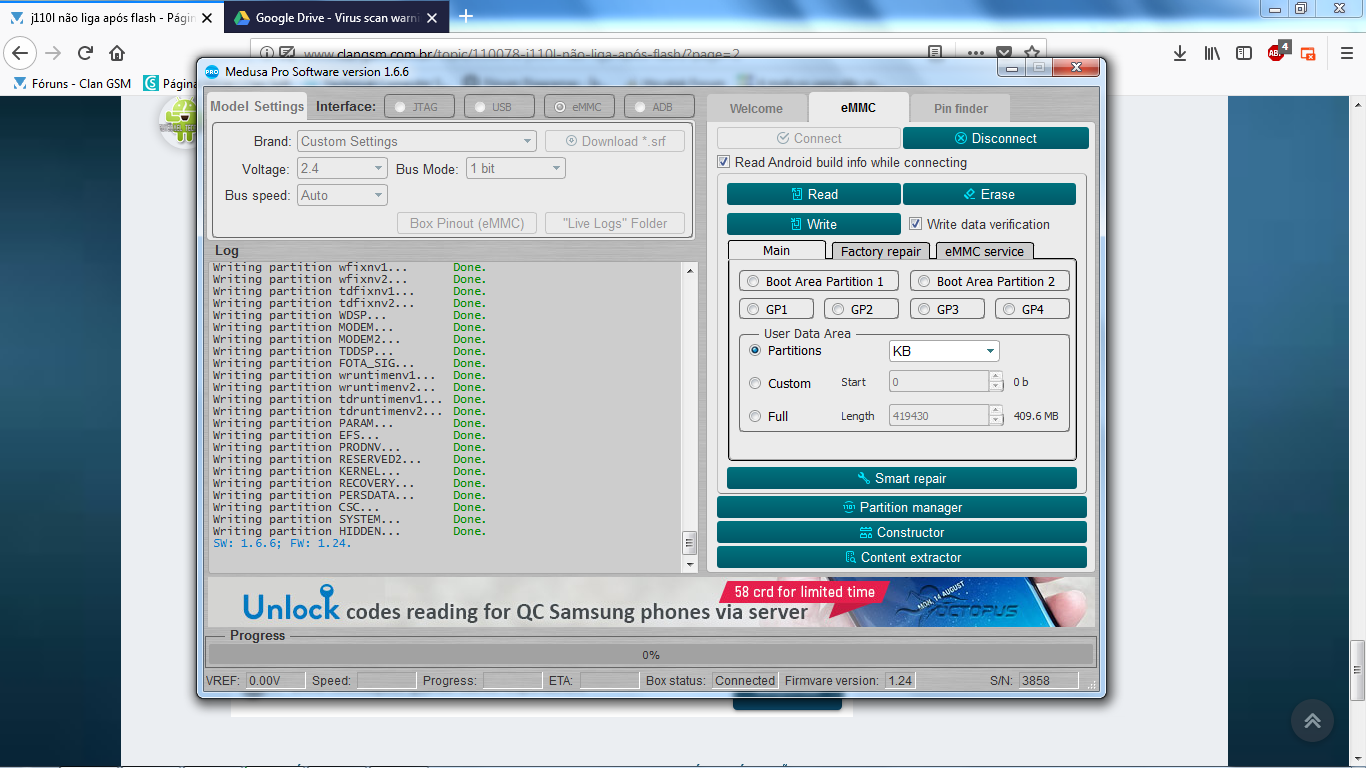Click the Erase button
Viewport: 1366px width, 768px height.
(x=989, y=194)
